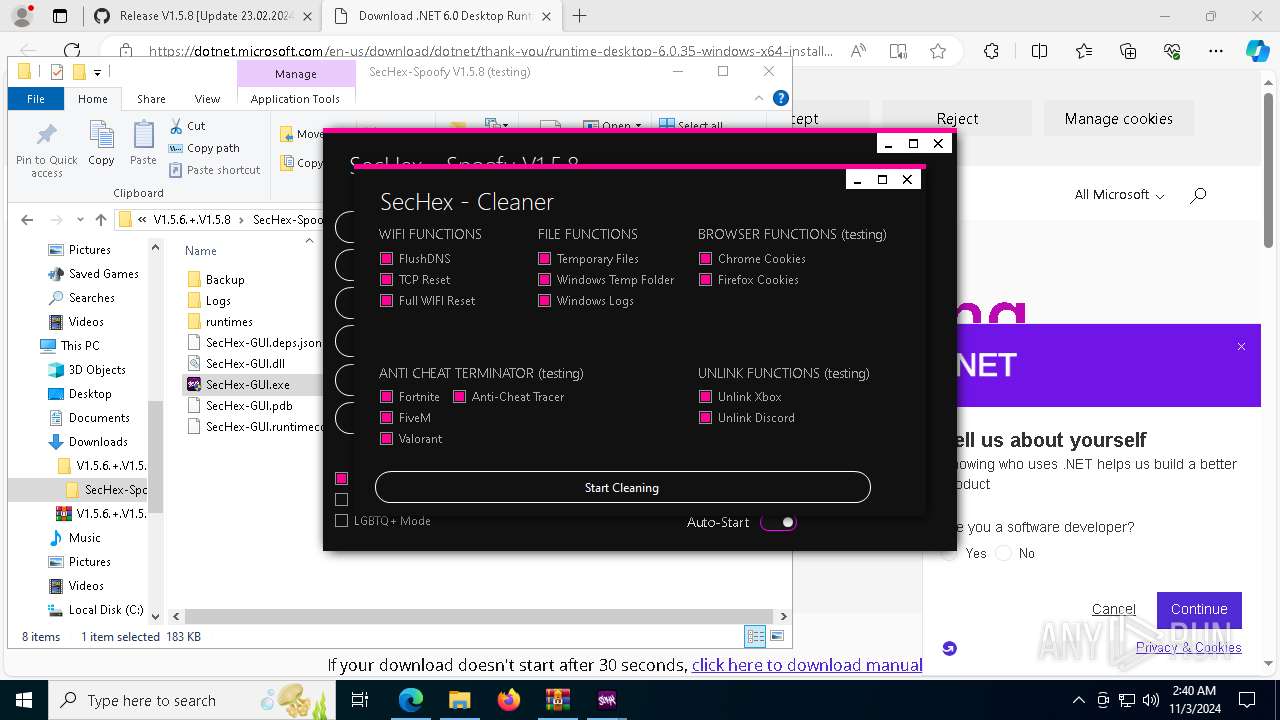Toggle Fortnite anti-cheat checkbox
Screen dimensions: 1280x720
[x=386, y=397]
